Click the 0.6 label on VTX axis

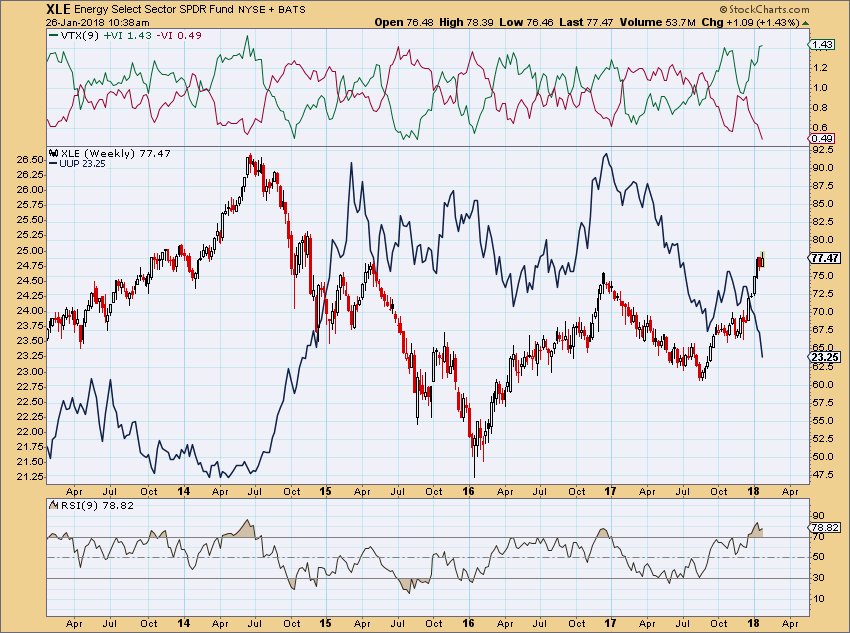tap(820, 127)
